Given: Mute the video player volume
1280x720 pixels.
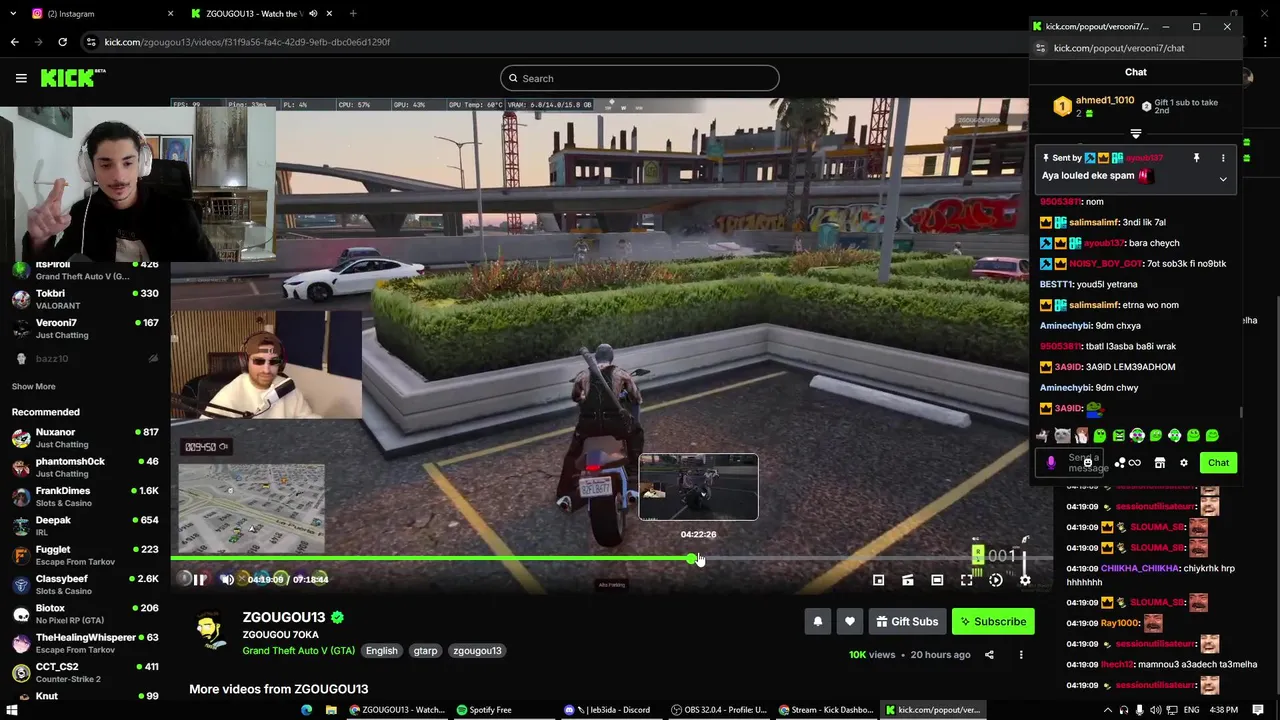Looking at the screenshot, I should coord(227,579).
